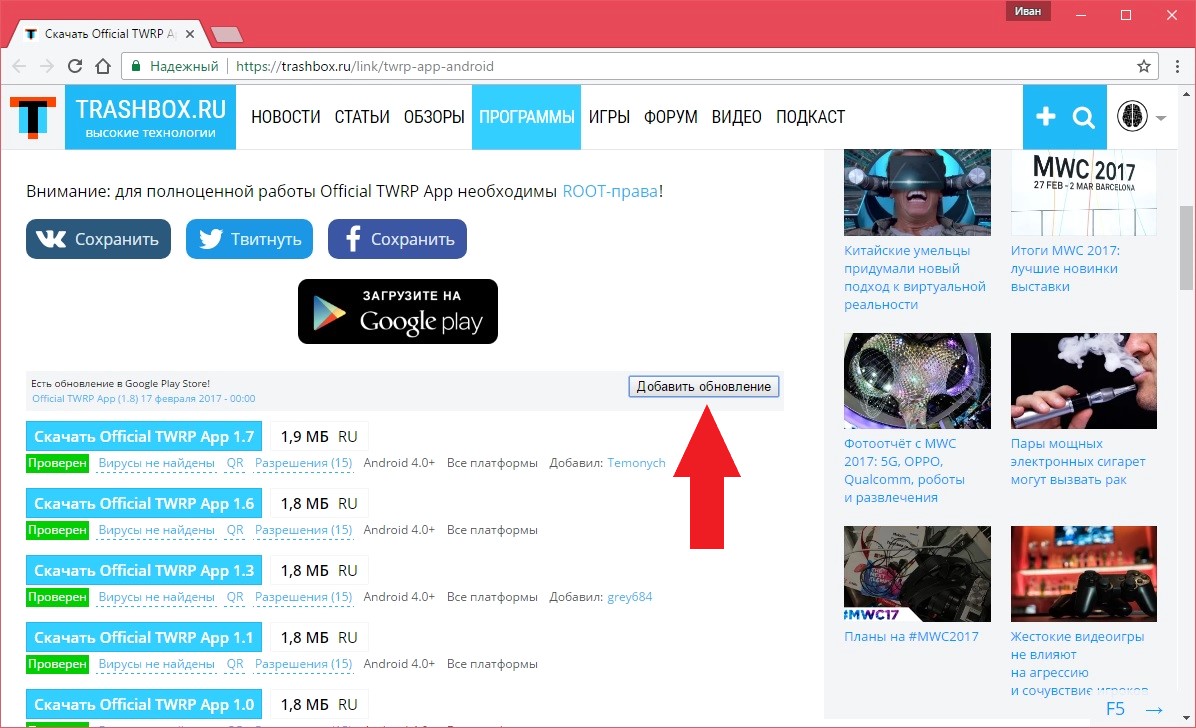Click the F5 next arrow link
Image resolution: width=1196 pixels, height=728 pixels.
click(x=1134, y=709)
